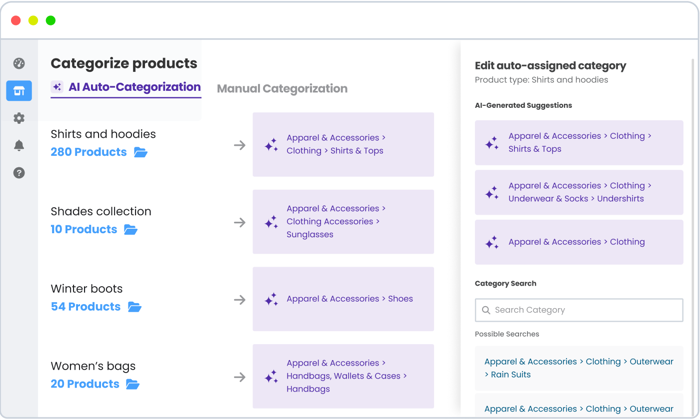The image size is (700, 420).
Task: Click Handbags category assigned to Women's bags
Action: tap(343, 376)
